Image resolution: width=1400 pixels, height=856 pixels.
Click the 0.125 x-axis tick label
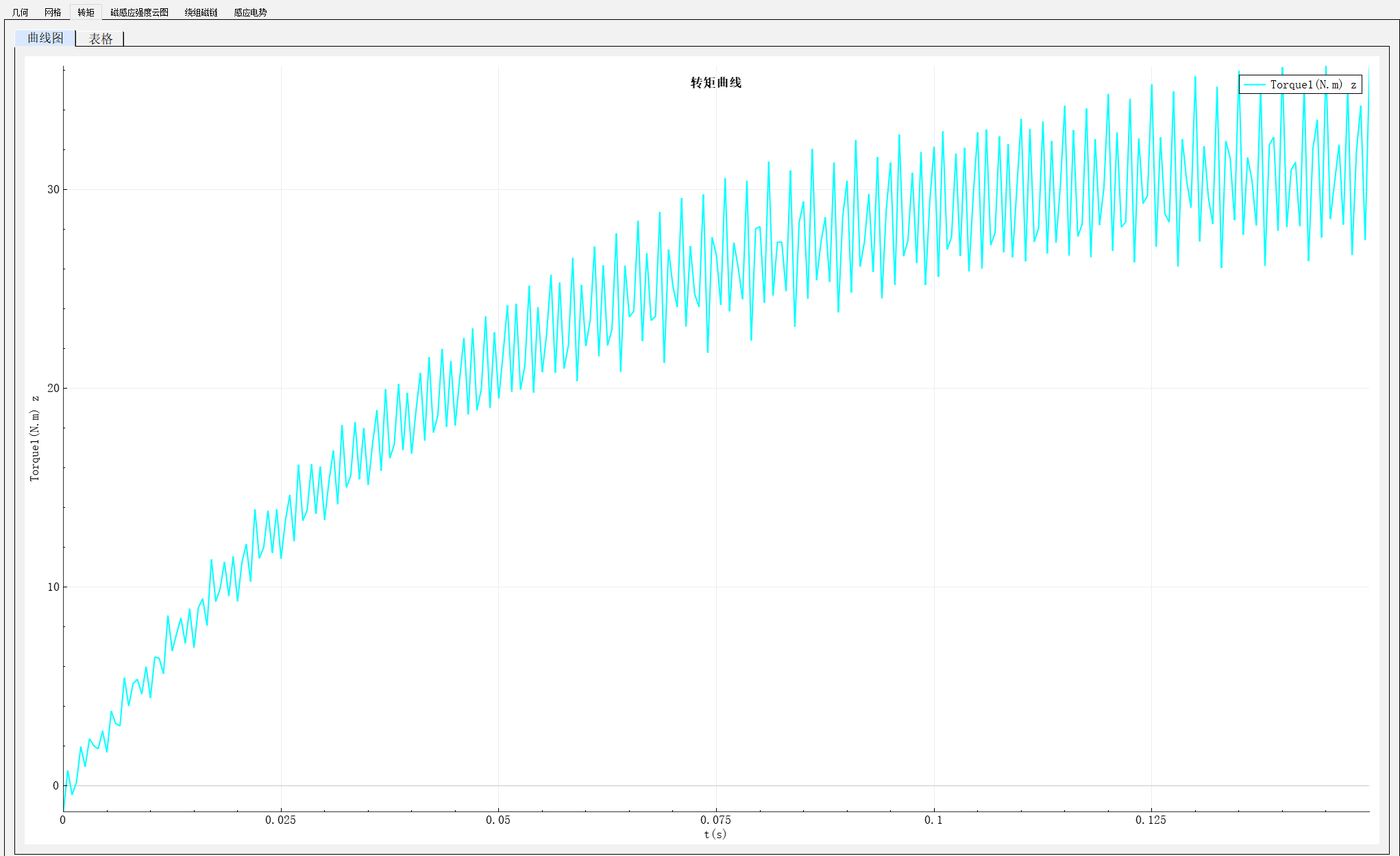click(x=1151, y=820)
